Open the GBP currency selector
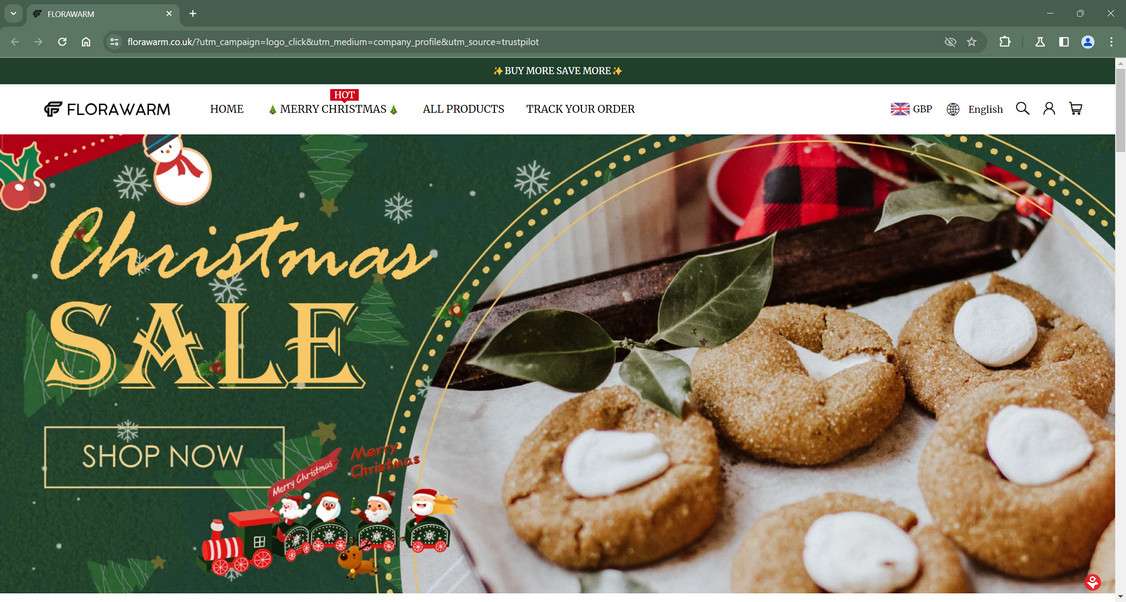 point(911,109)
